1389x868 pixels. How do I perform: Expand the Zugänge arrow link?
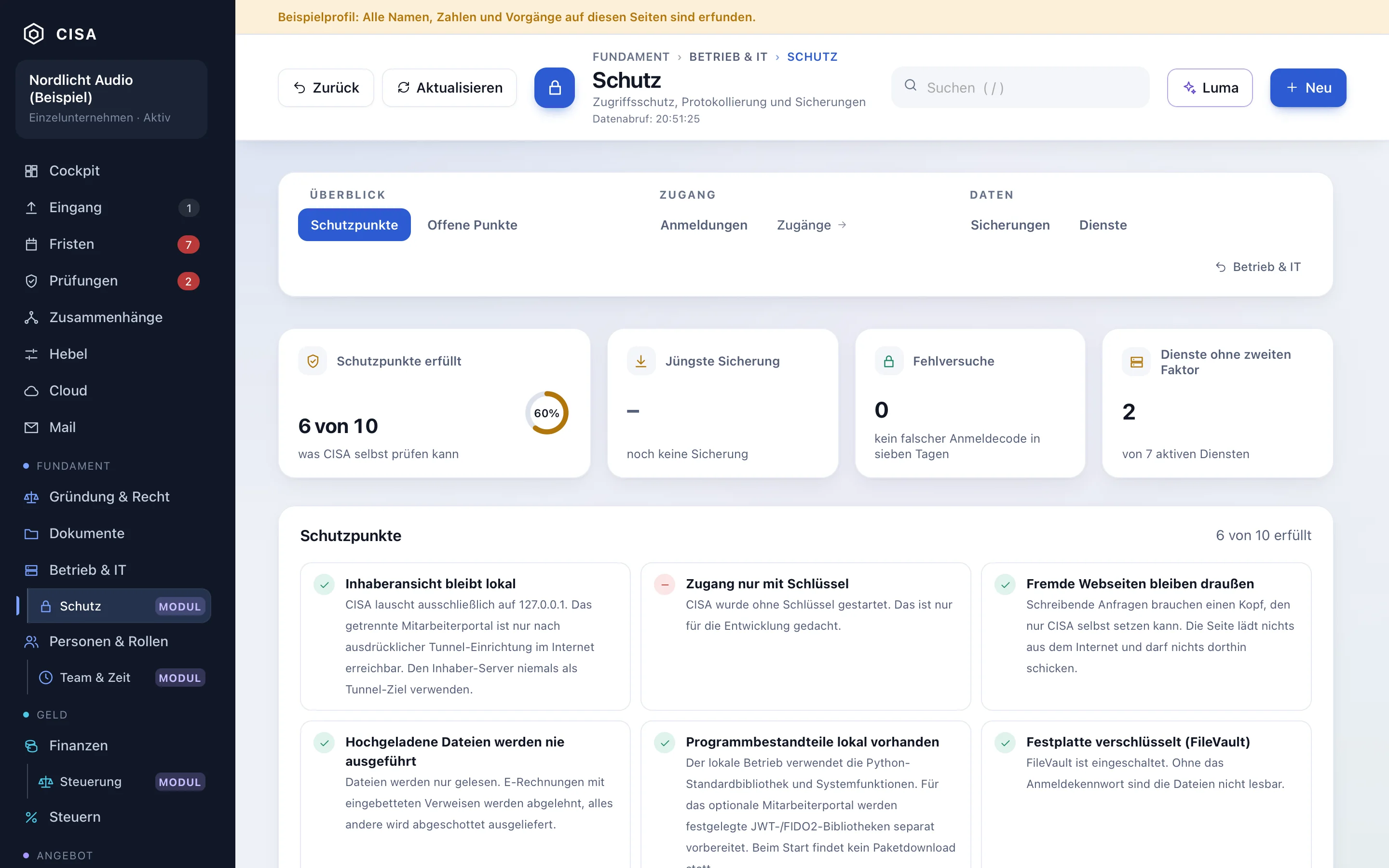click(x=811, y=225)
